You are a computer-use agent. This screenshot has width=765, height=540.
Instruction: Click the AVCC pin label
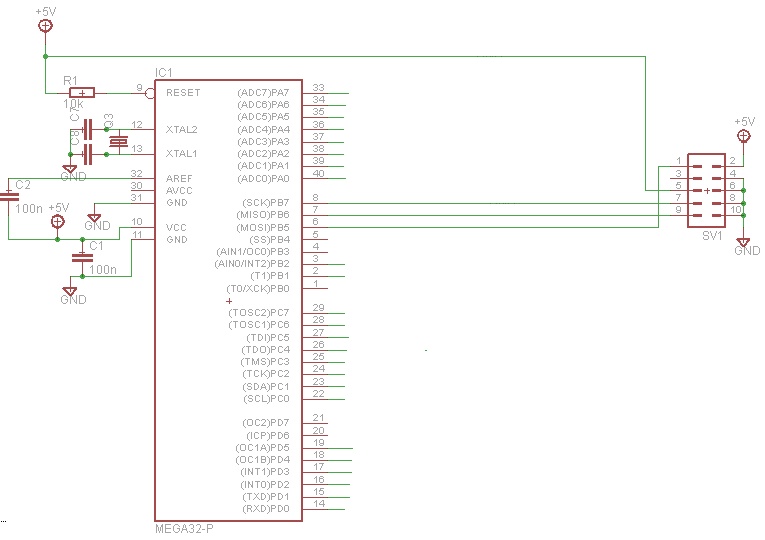tap(179, 191)
